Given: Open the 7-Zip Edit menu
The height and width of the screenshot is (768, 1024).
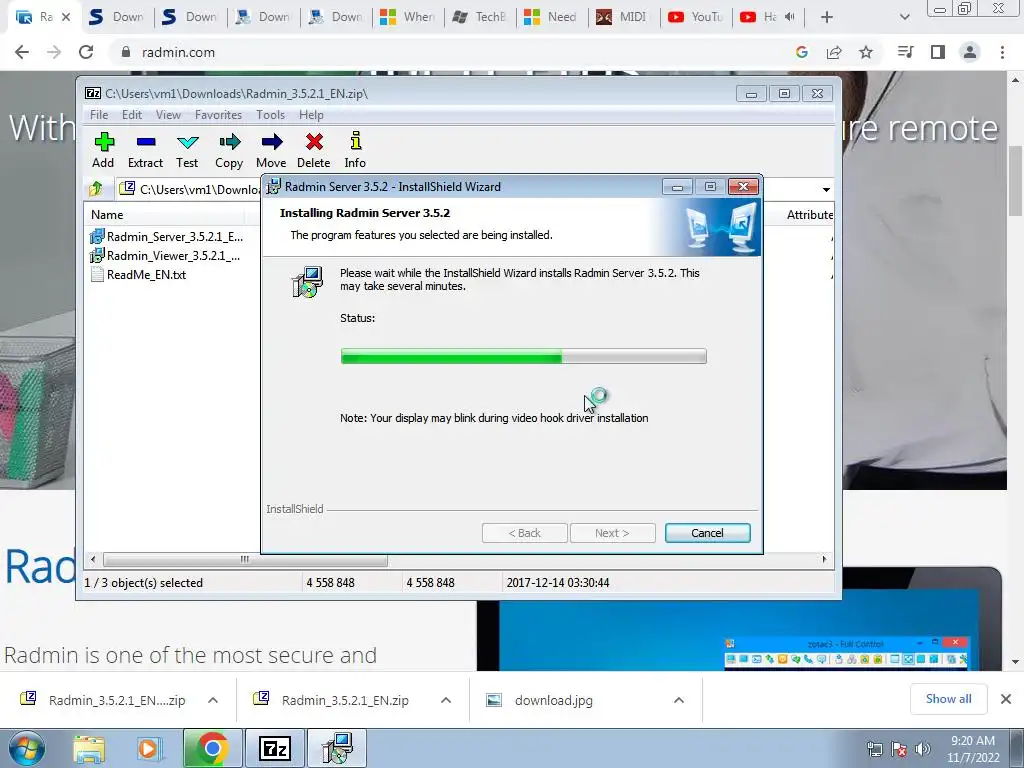Looking at the screenshot, I should coord(131,115).
